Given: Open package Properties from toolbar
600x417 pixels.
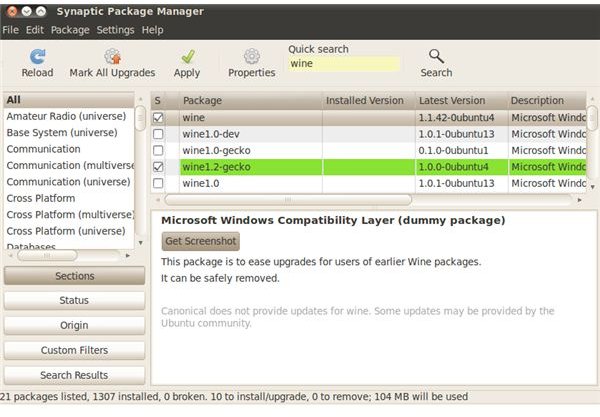Looking at the screenshot, I should [252, 57].
